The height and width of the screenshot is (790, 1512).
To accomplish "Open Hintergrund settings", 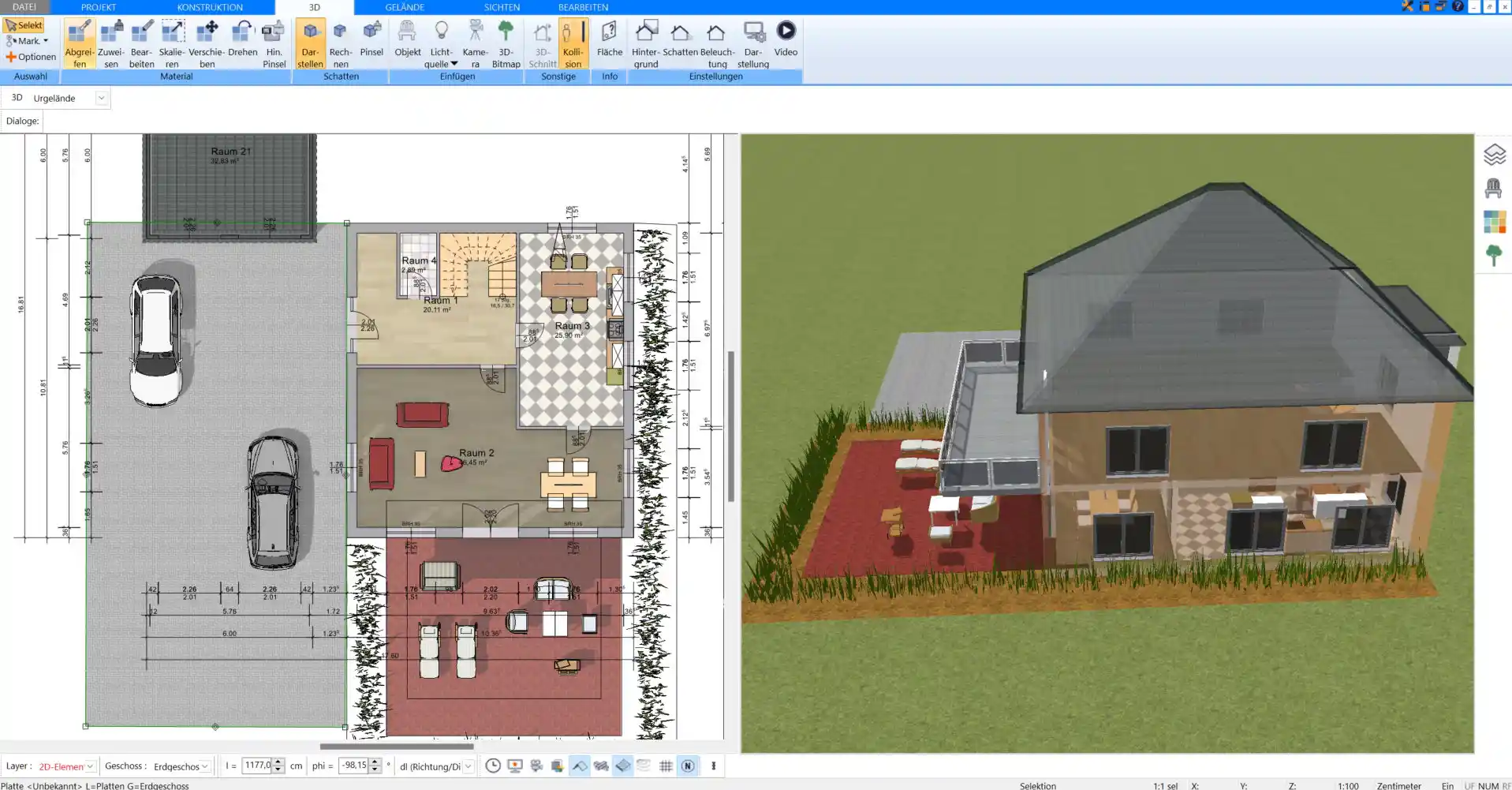I will (645, 44).
